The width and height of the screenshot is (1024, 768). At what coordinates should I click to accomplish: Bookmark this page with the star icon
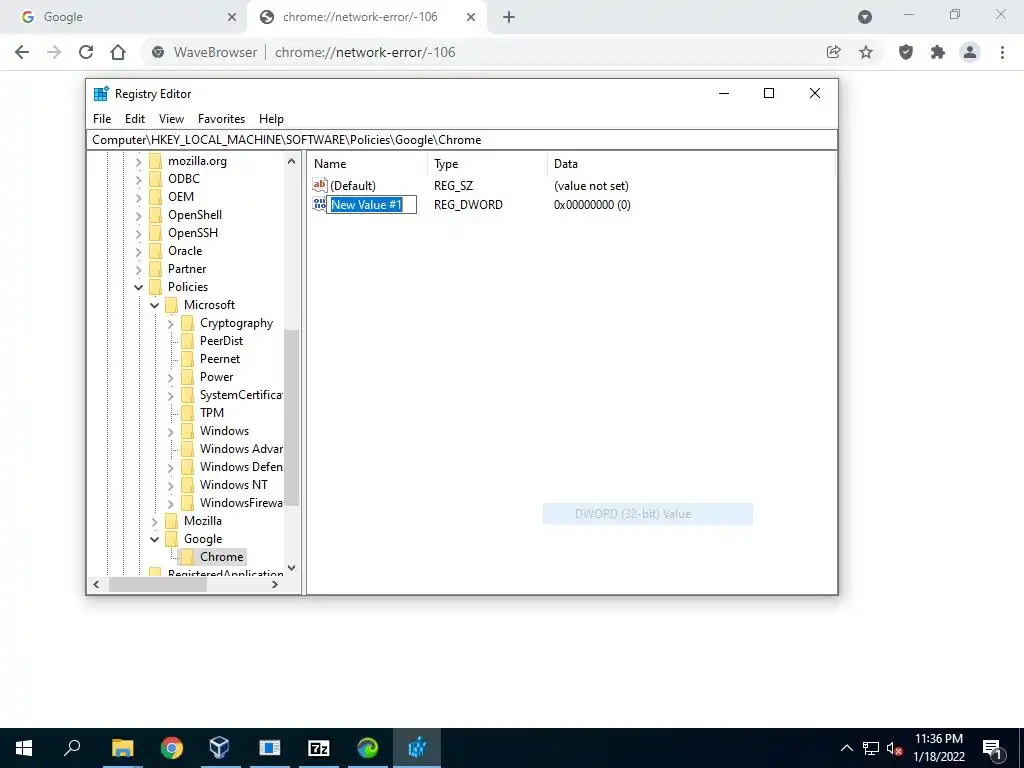click(x=866, y=52)
